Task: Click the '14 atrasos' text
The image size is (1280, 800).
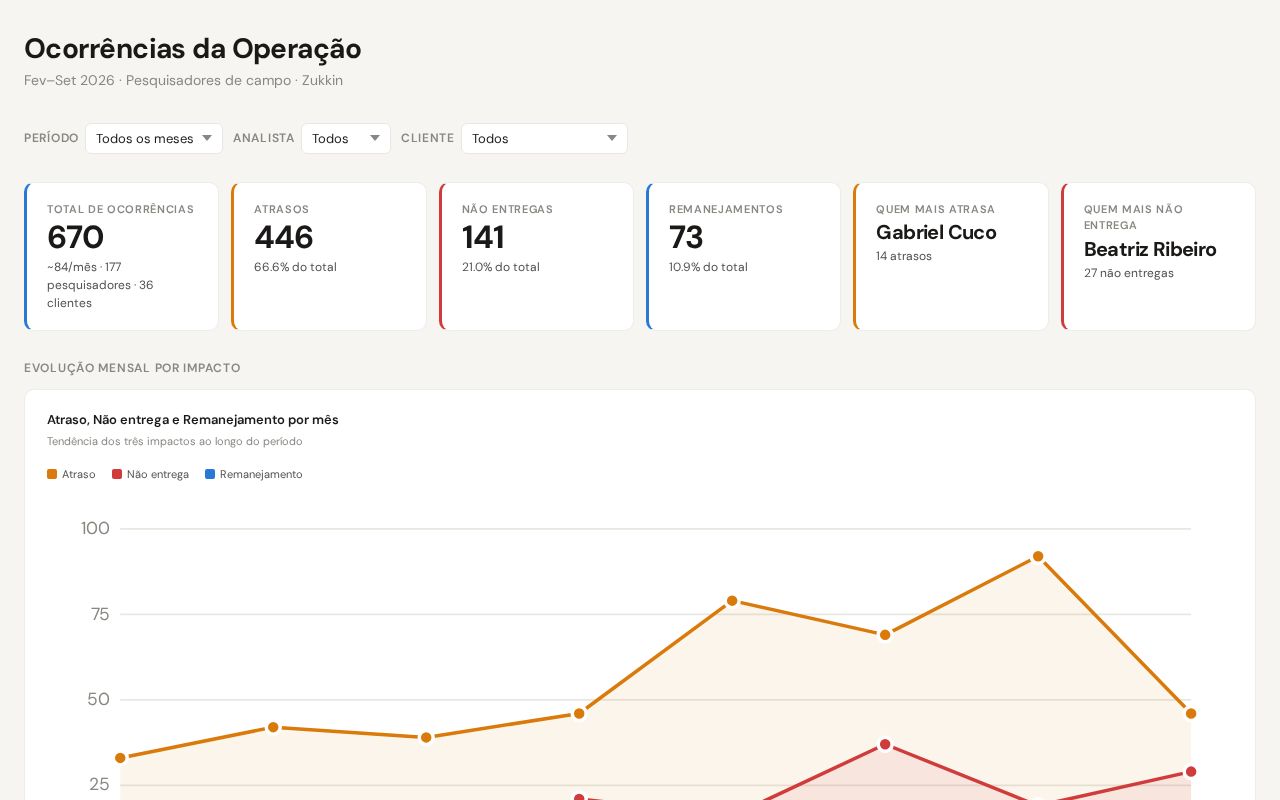Action: 904,256
